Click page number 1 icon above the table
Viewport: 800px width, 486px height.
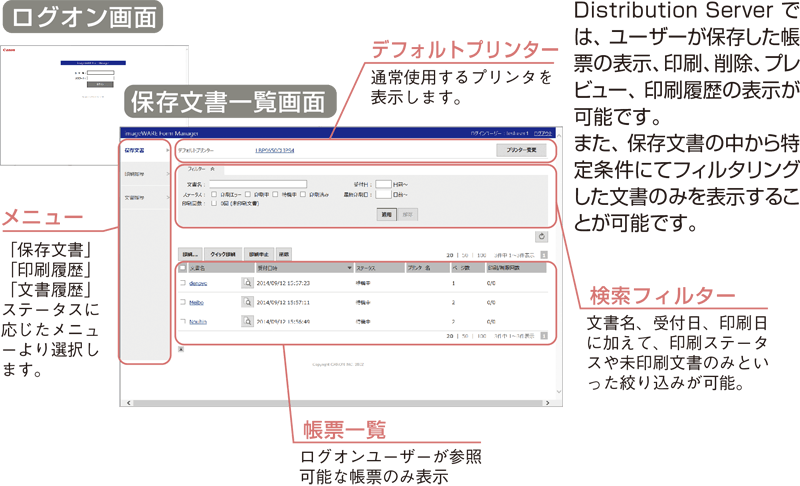coord(544,255)
